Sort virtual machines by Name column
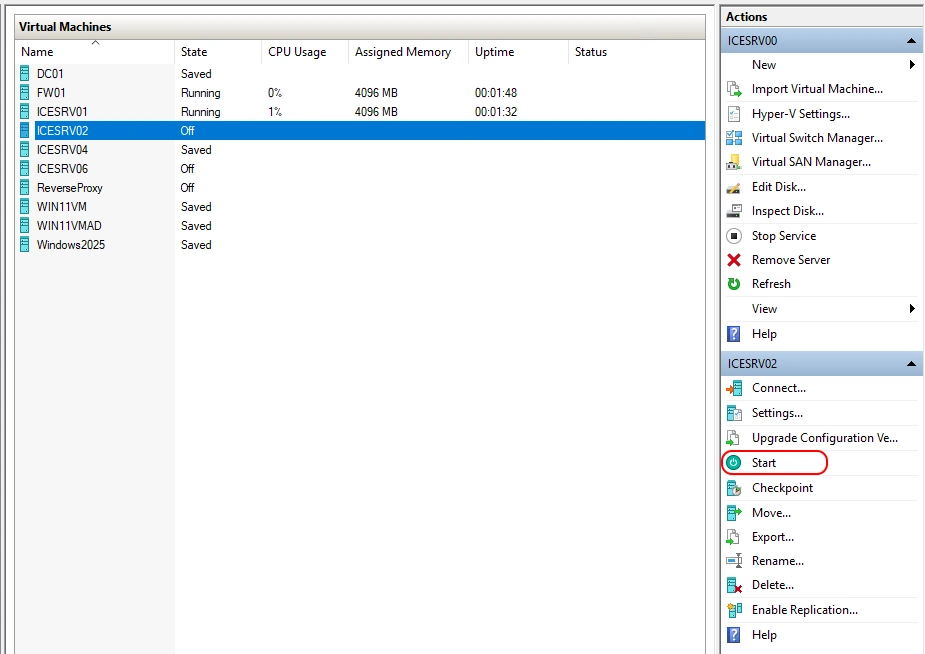925x654 pixels. pyautogui.click(x=38, y=52)
